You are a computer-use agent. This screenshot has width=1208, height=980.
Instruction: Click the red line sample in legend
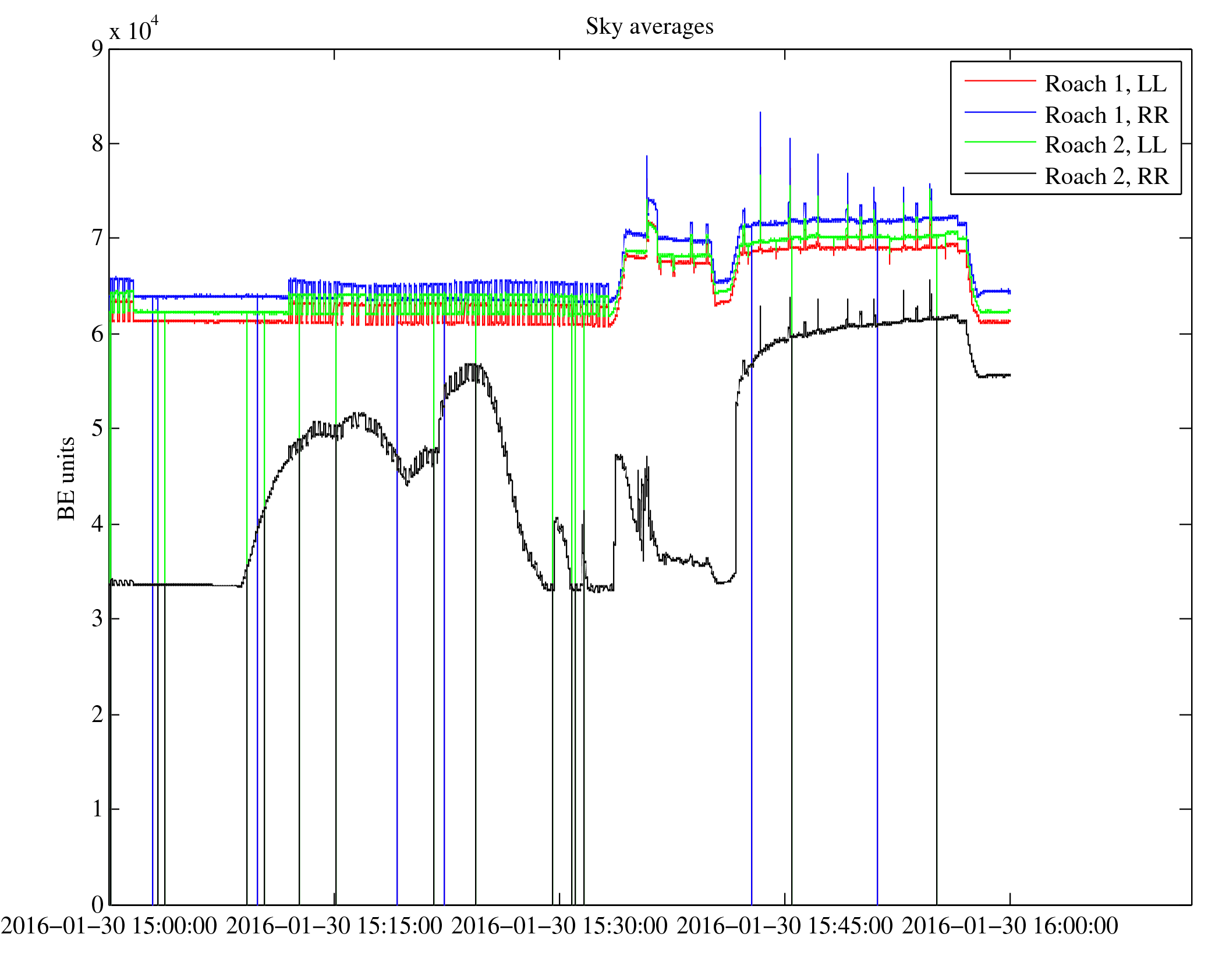[1000, 80]
